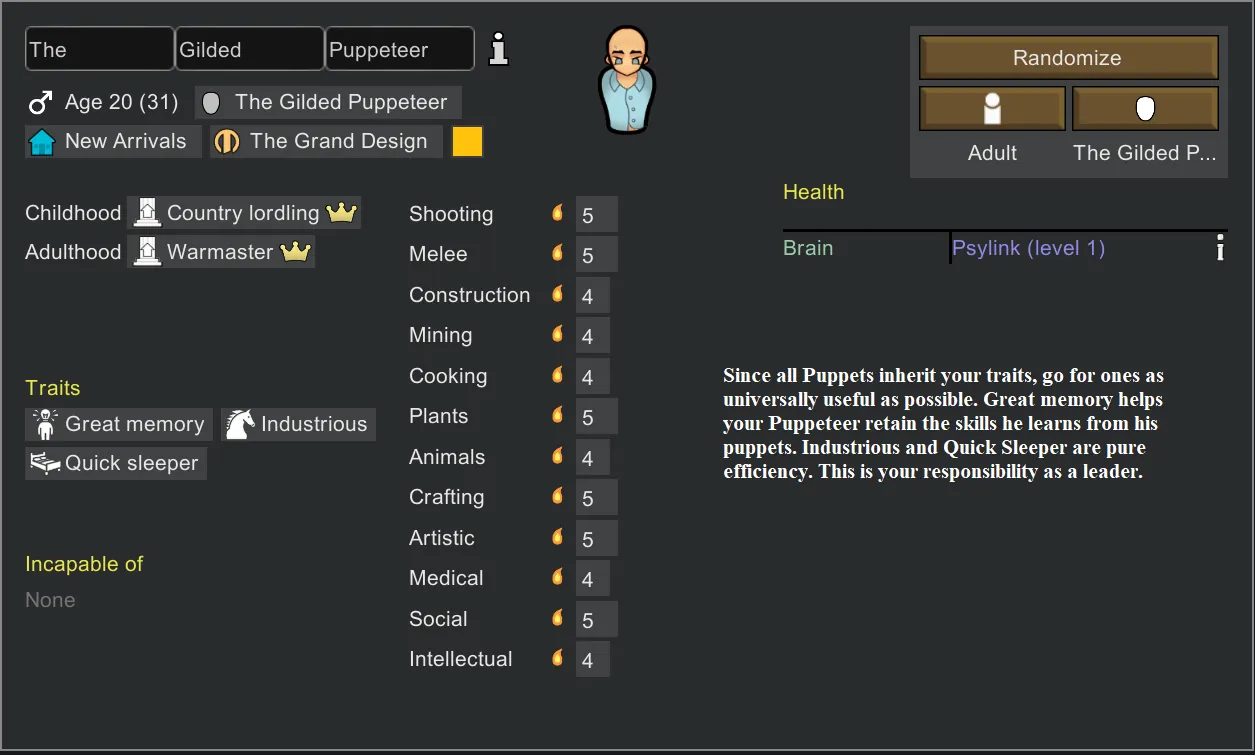This screenshot has height=755, width=1255.
Task: Toggle Intellectual passion flame icon
Action: point(557,658)
